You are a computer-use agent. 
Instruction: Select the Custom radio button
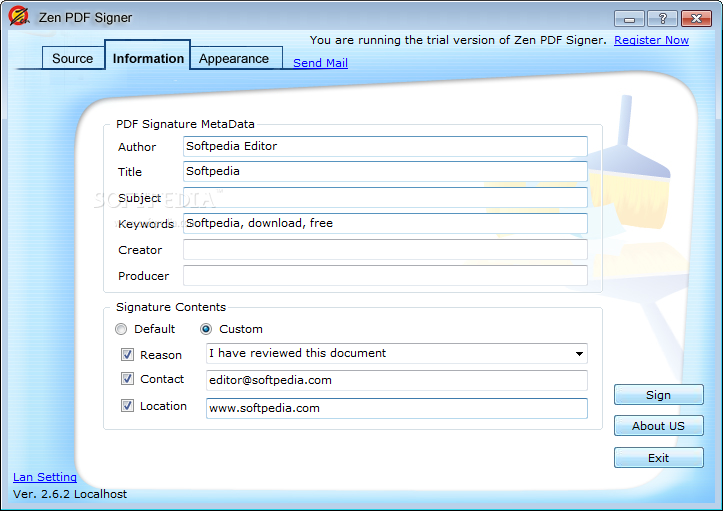pos(206,329)
